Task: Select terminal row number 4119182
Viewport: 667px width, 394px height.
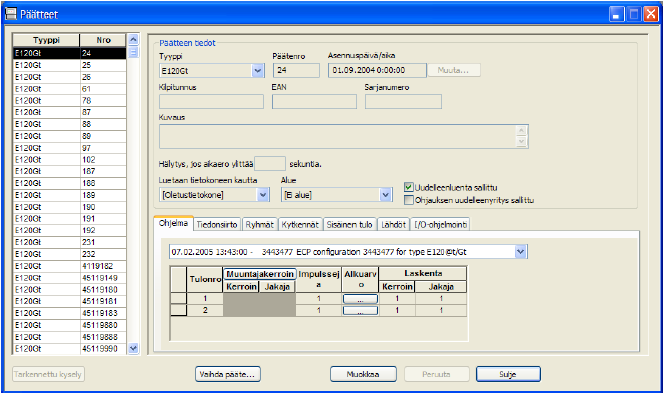Action: pos(70,266)
